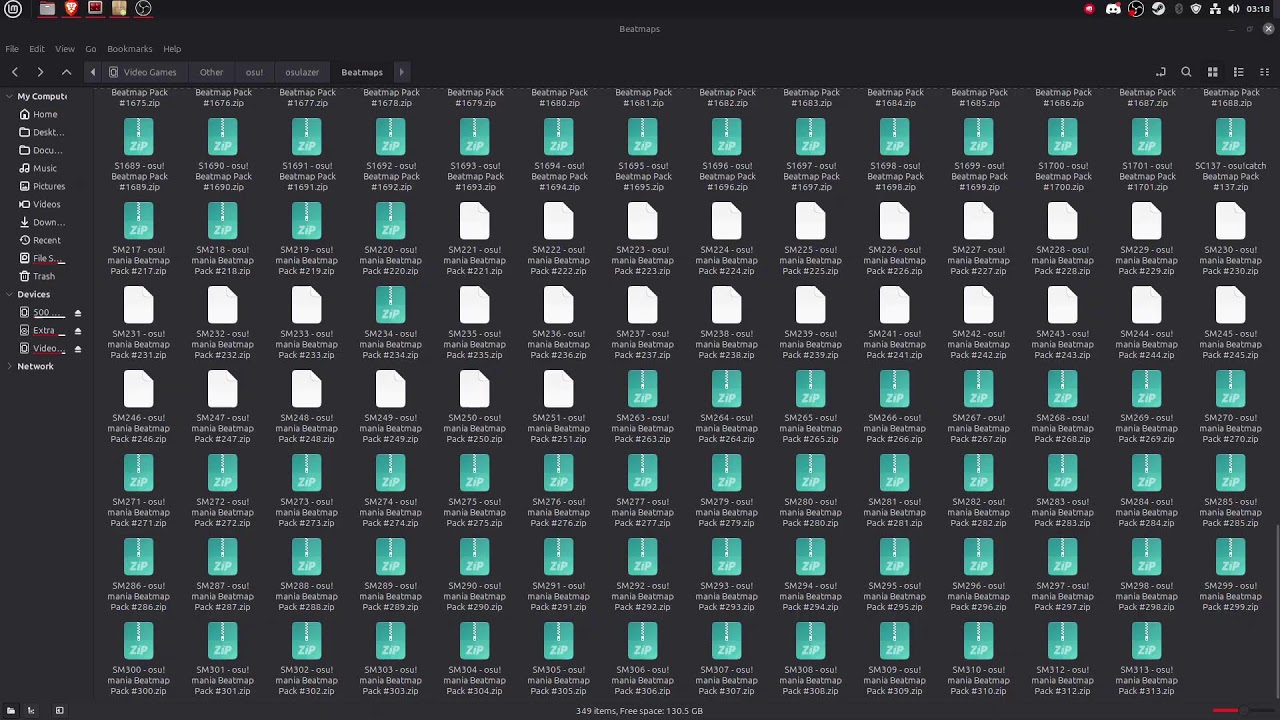The height and width of the screenshot is (720, 1280).
Task: Select the S1689 Beatmap Pack zip icon
Action: [139, 137]
